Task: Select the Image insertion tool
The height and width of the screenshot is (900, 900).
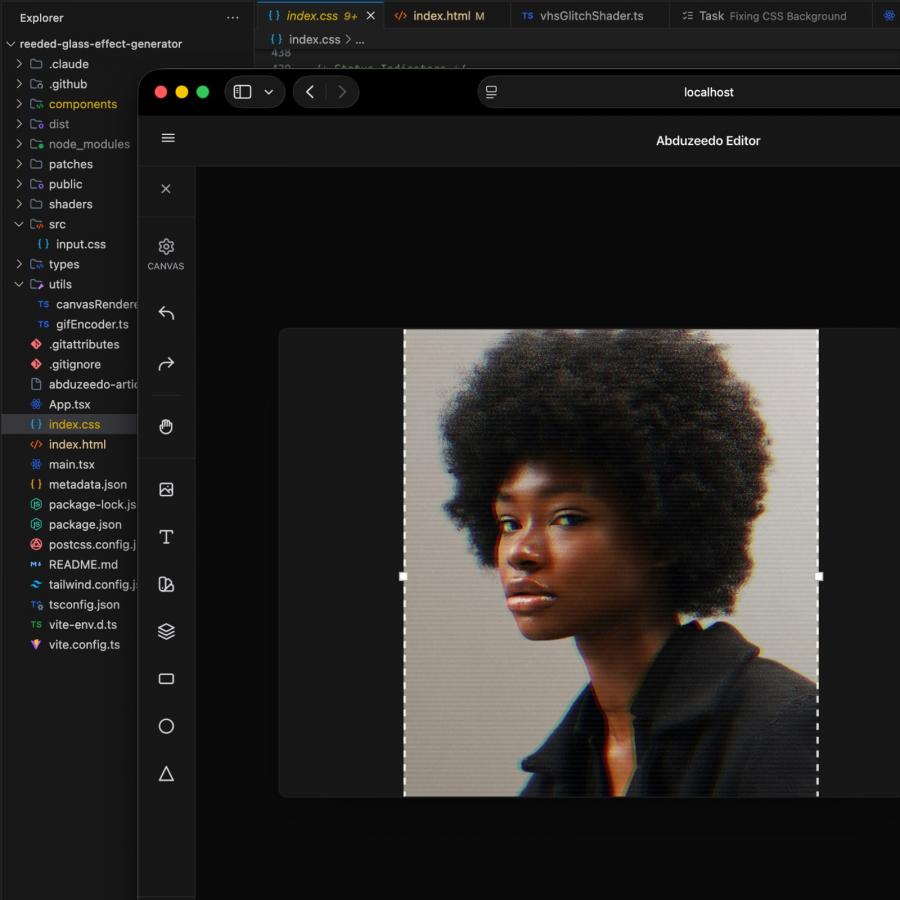Action: (x=166, y=489)
